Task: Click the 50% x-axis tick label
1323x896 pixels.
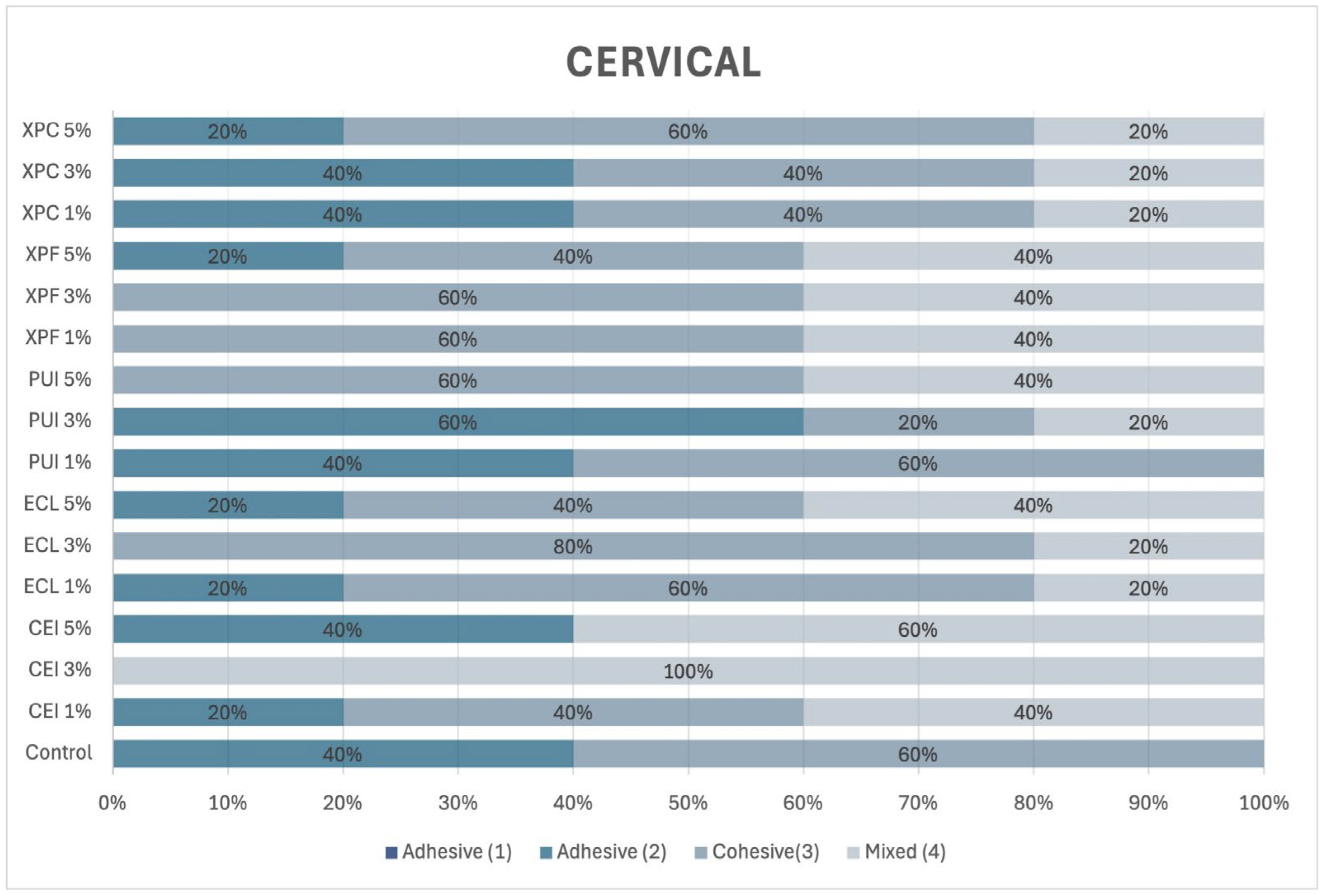Action: (687, 803)
